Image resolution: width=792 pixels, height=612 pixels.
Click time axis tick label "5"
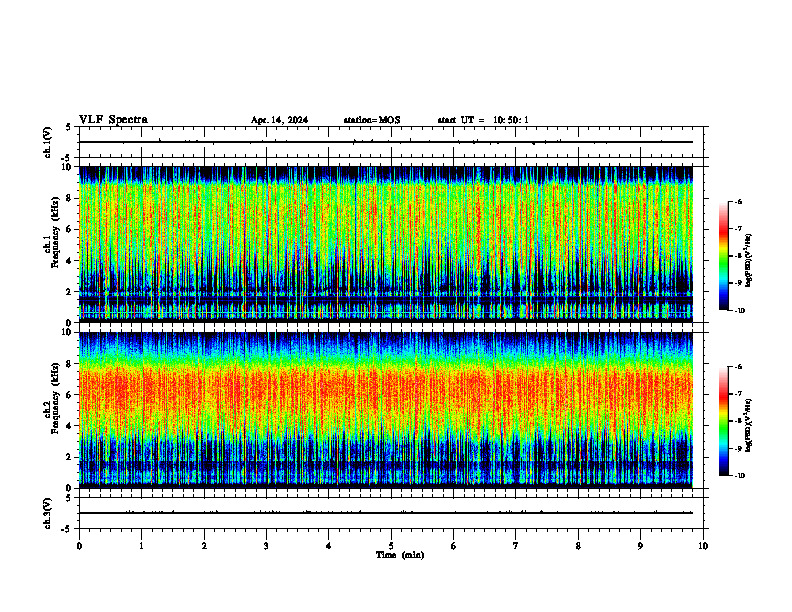(391, 546)
